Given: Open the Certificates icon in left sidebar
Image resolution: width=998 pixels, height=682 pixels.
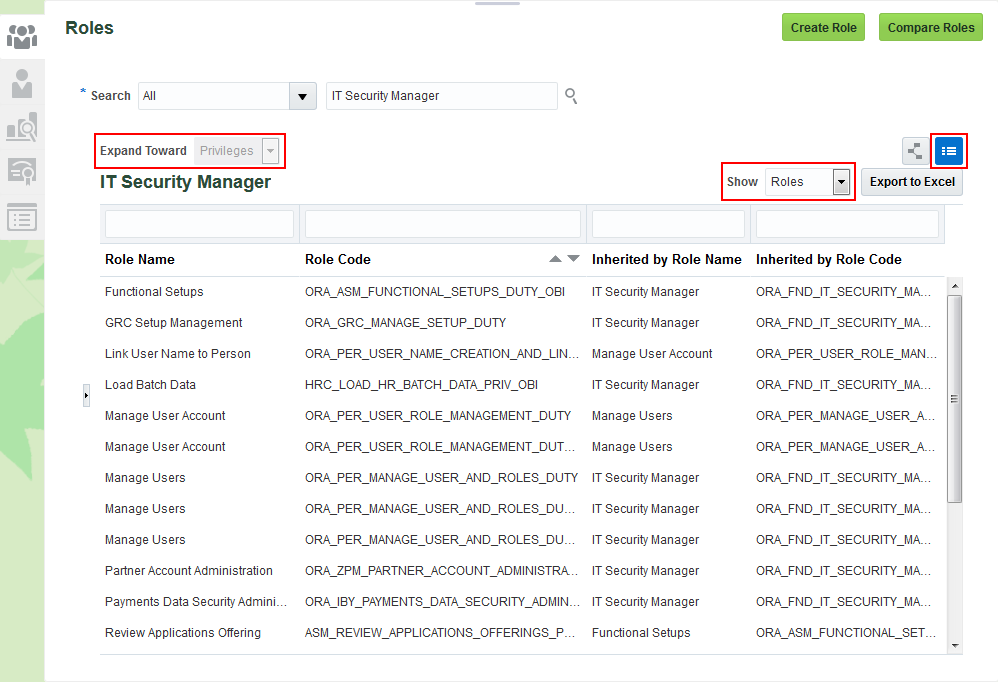Looking at the screenshot, I should pyautogui.click(x=22, y=171).
